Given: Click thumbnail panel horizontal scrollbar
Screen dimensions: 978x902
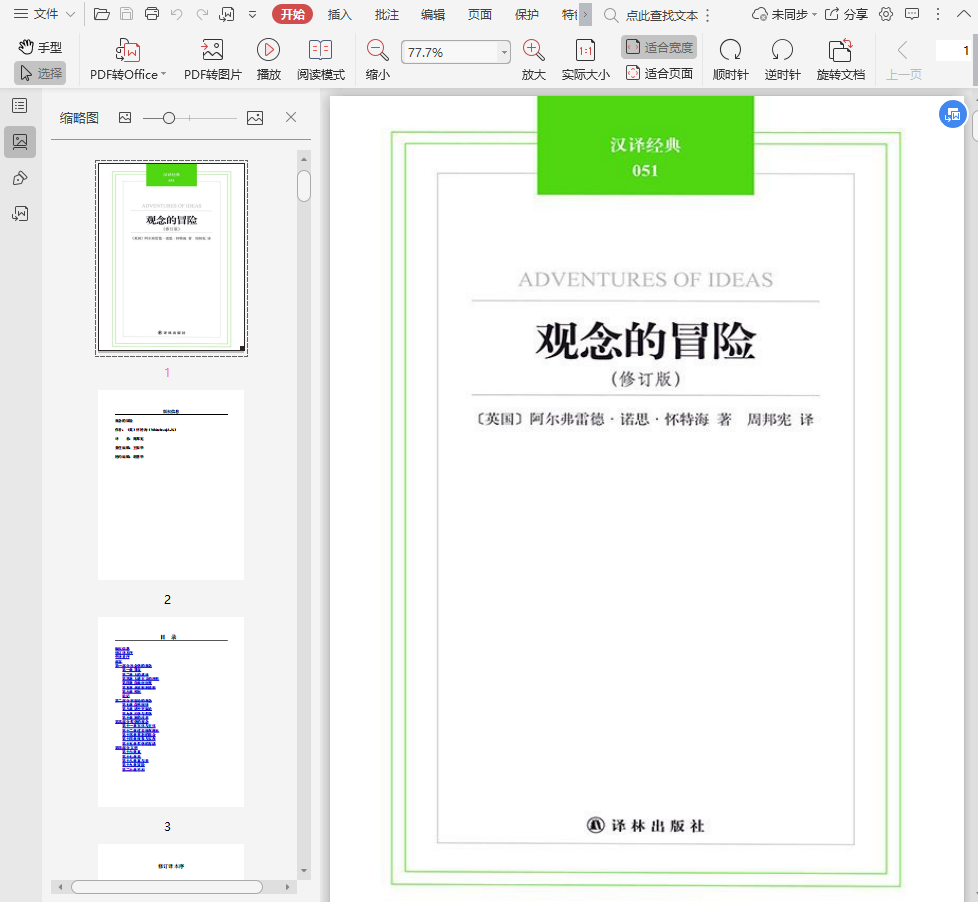Looking at the screenshot, I should coord(167,887).
